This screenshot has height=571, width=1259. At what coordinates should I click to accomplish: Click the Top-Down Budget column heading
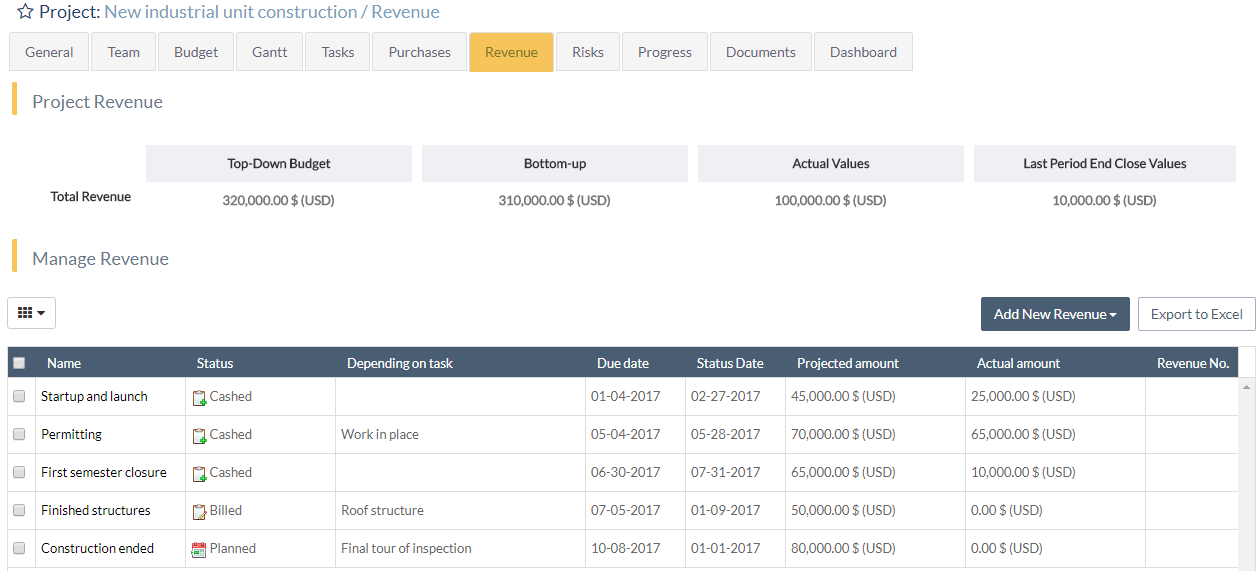point(279,163)
